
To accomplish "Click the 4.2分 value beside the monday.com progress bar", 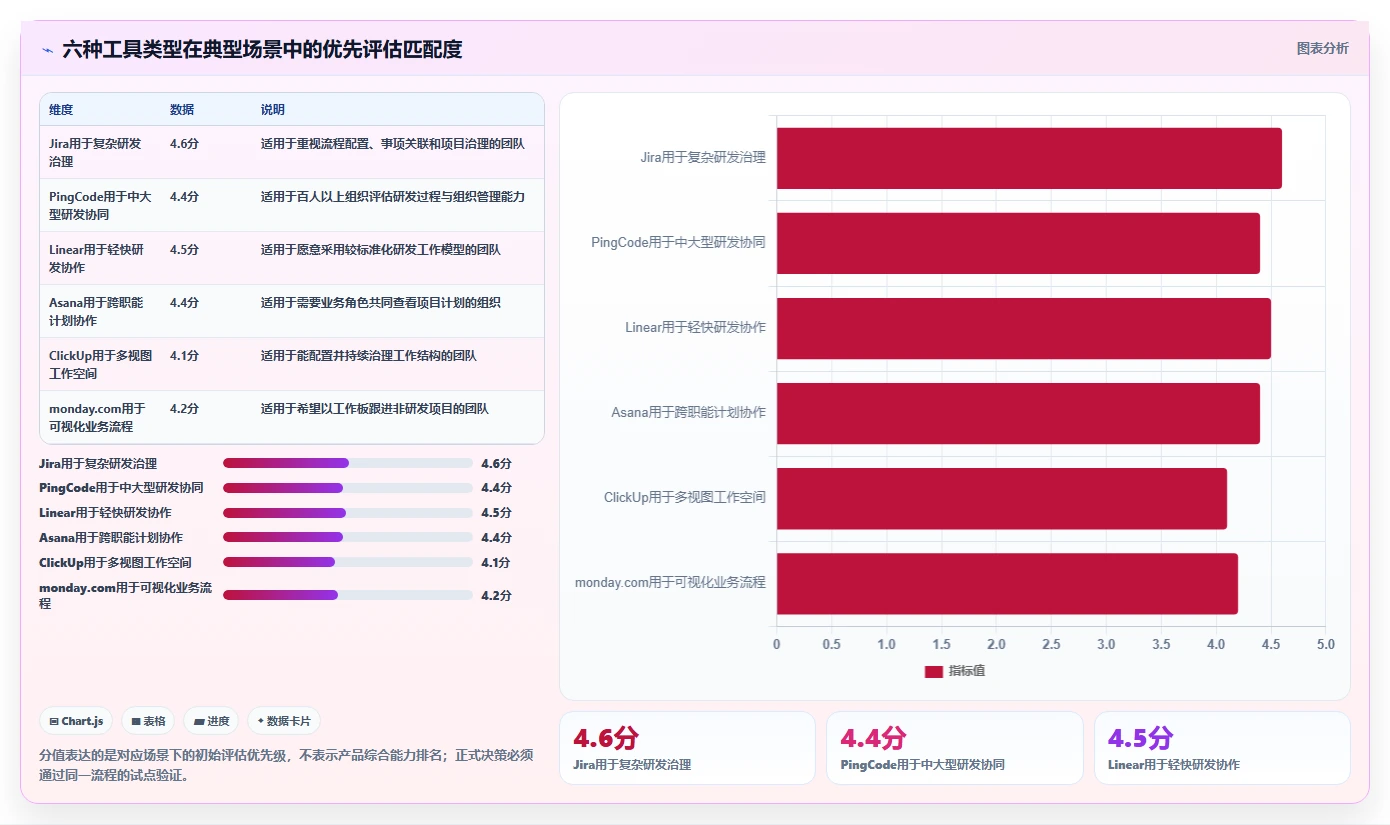I will click(496, 595).
